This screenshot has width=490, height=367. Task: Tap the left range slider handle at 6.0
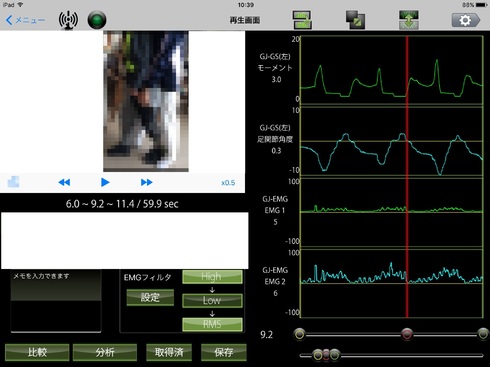tap(300, 334)
